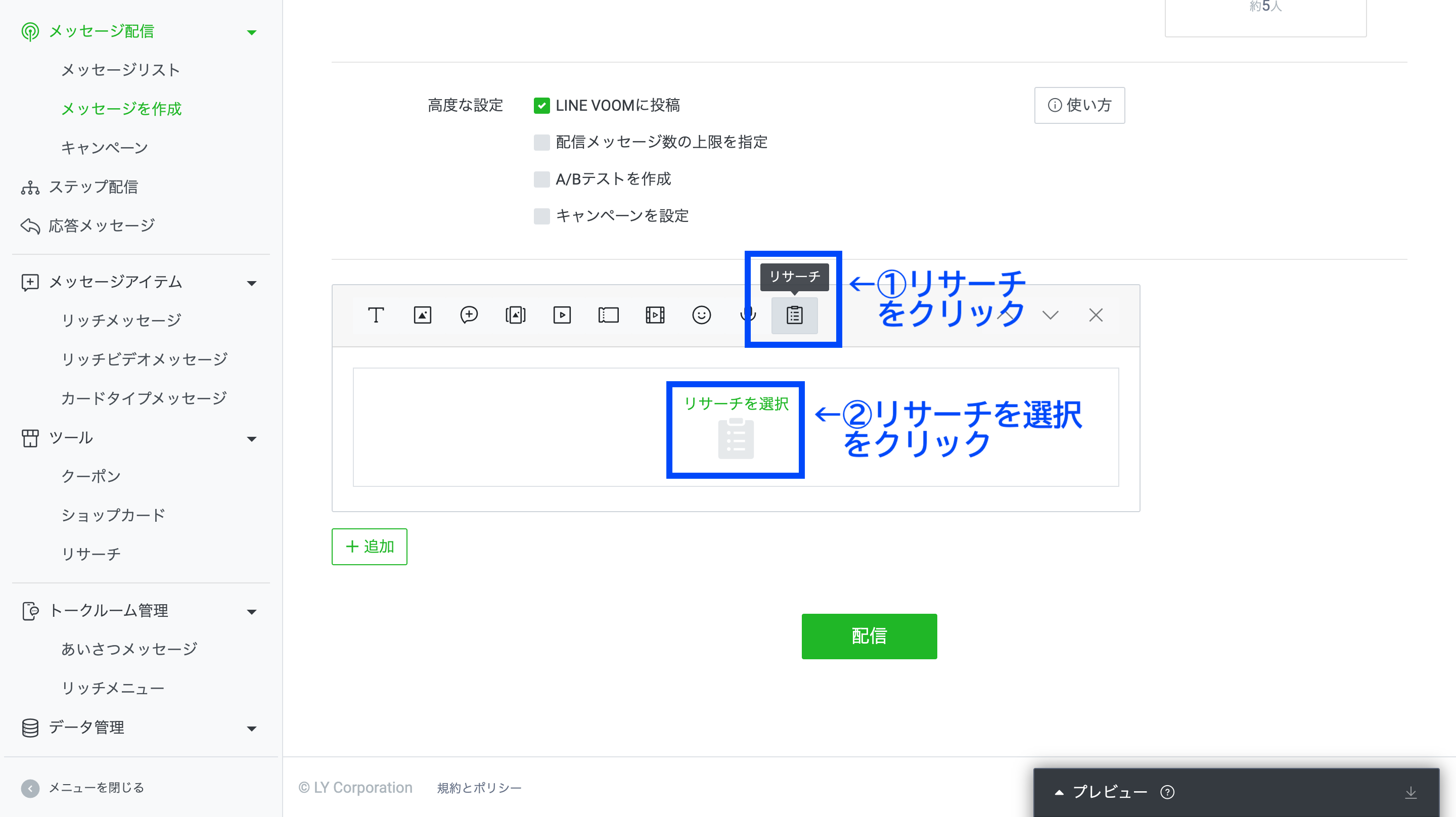
Task: Uncheck LINE VOOMに投稿 checkbox
Action: [541, 106]
